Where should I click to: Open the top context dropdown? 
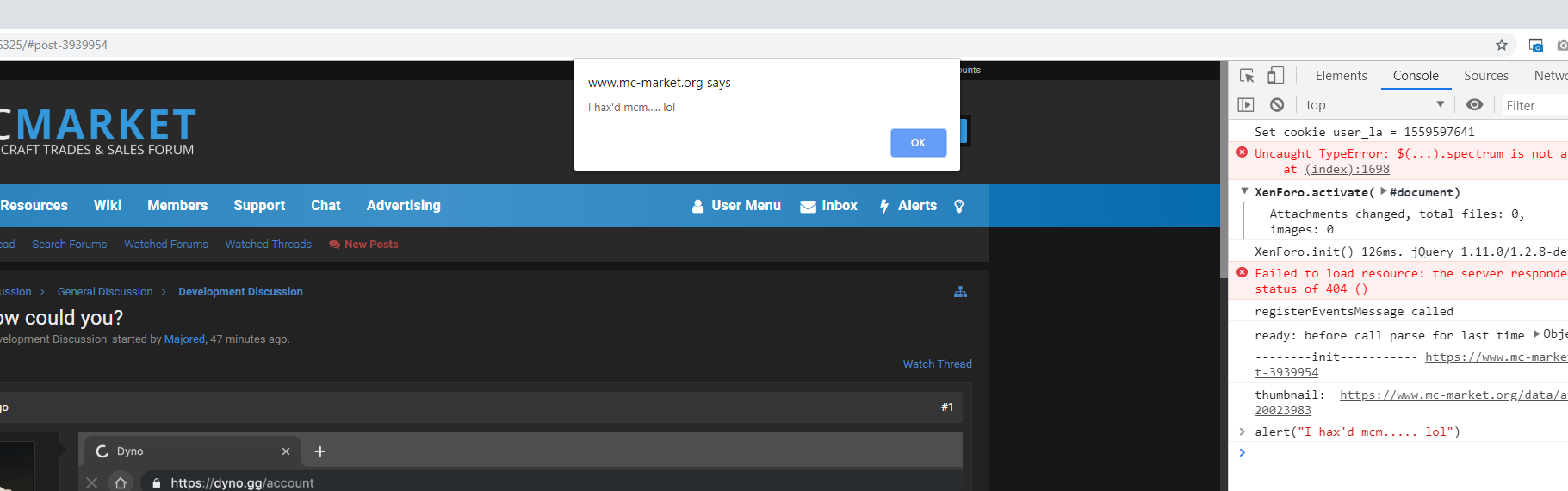click(x=1374, y=105)
